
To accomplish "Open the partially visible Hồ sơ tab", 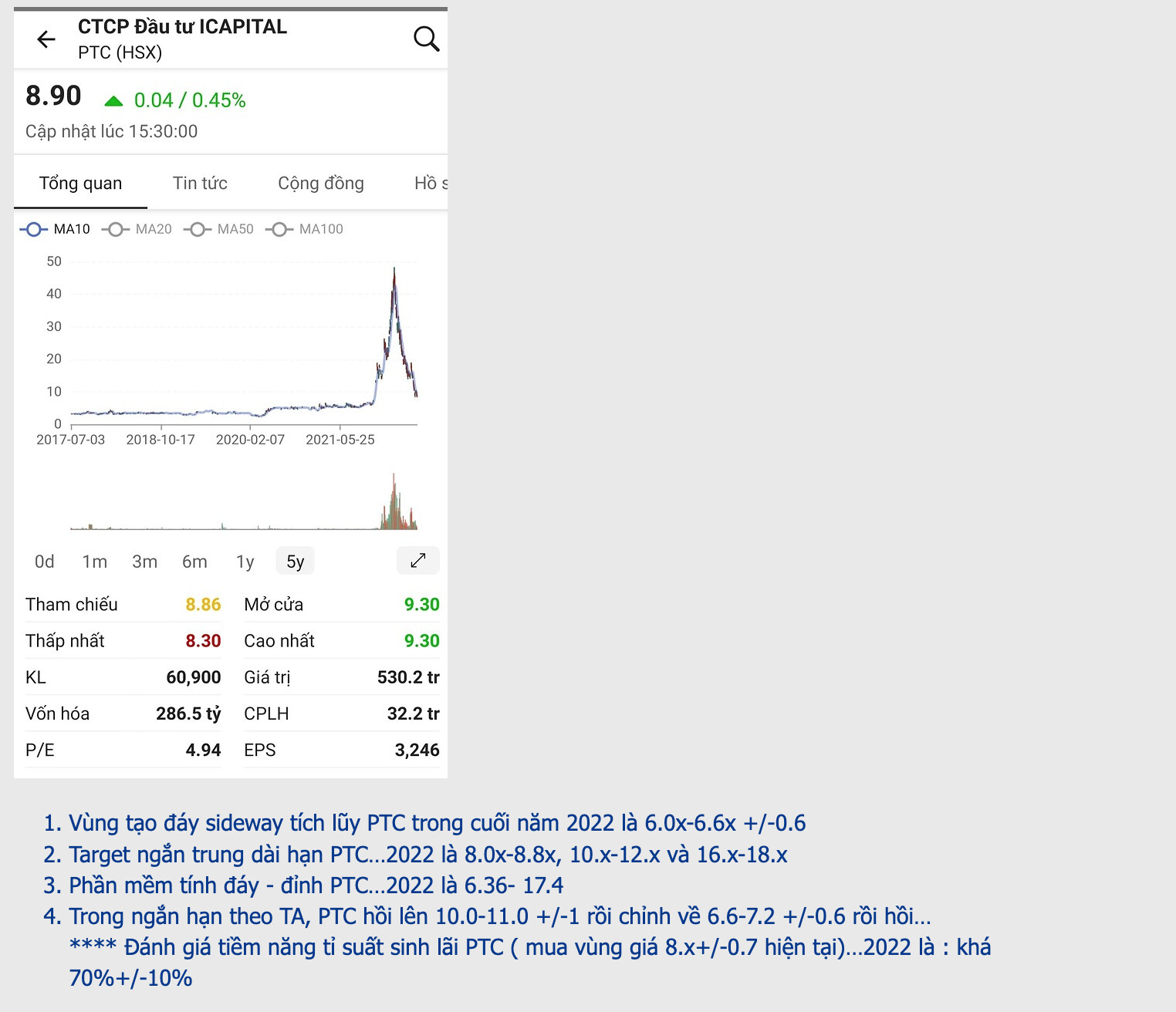I will 431,184.
